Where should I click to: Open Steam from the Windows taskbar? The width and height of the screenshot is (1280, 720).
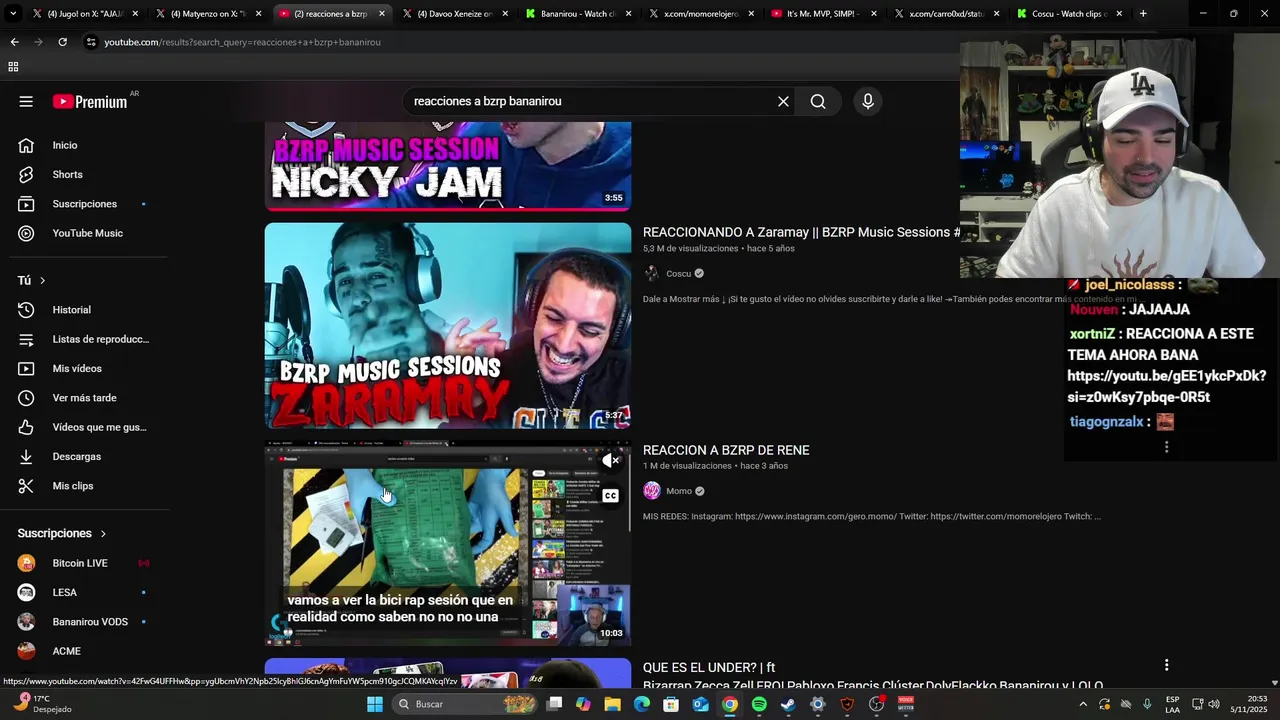(788, 704)
